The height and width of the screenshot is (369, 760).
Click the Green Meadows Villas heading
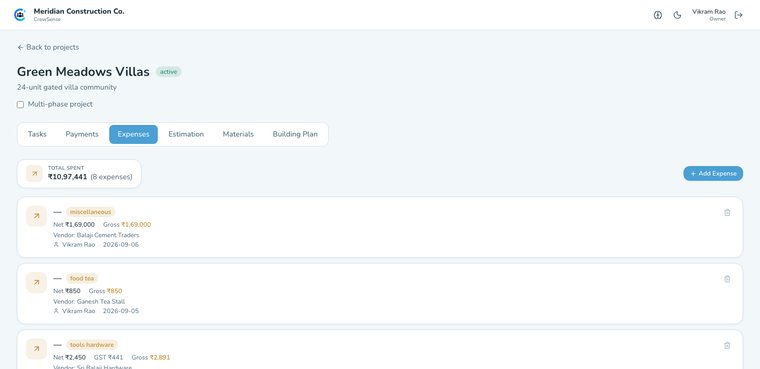(83, 72)
